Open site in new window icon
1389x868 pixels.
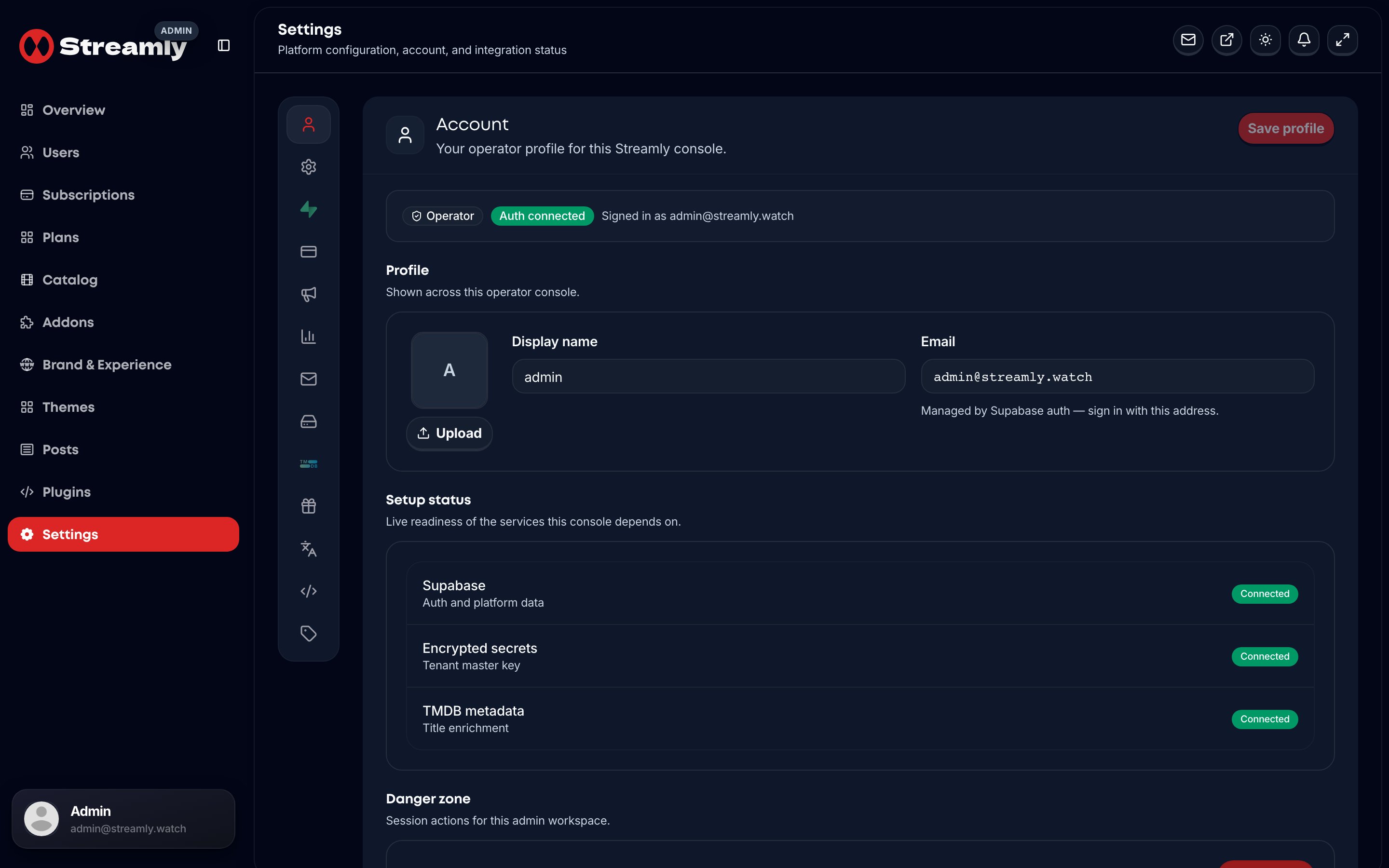pyautogui.click(x=1226, y=40)
